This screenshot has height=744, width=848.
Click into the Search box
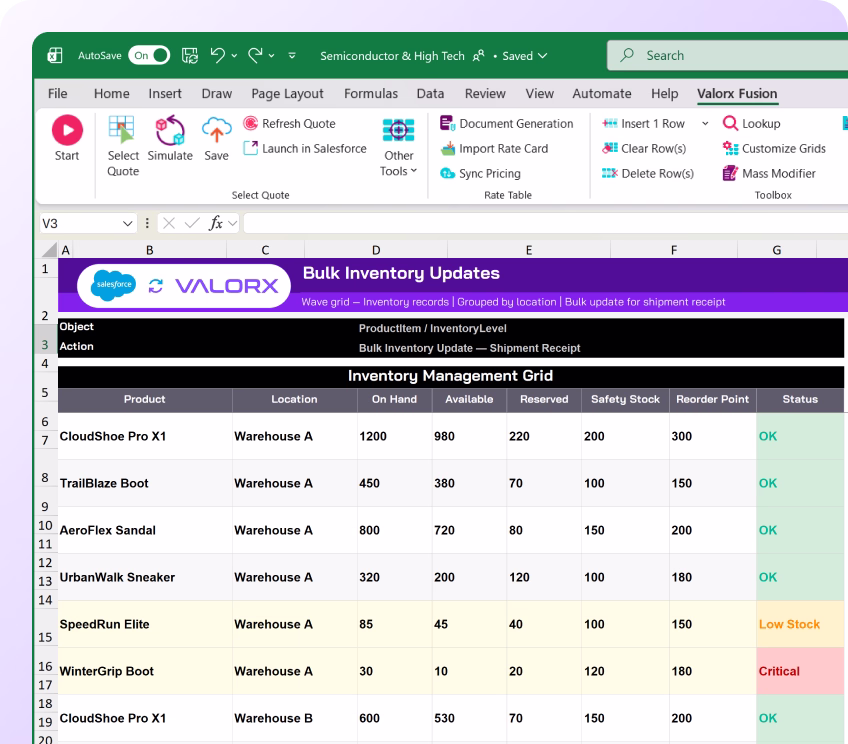point(727,55)
